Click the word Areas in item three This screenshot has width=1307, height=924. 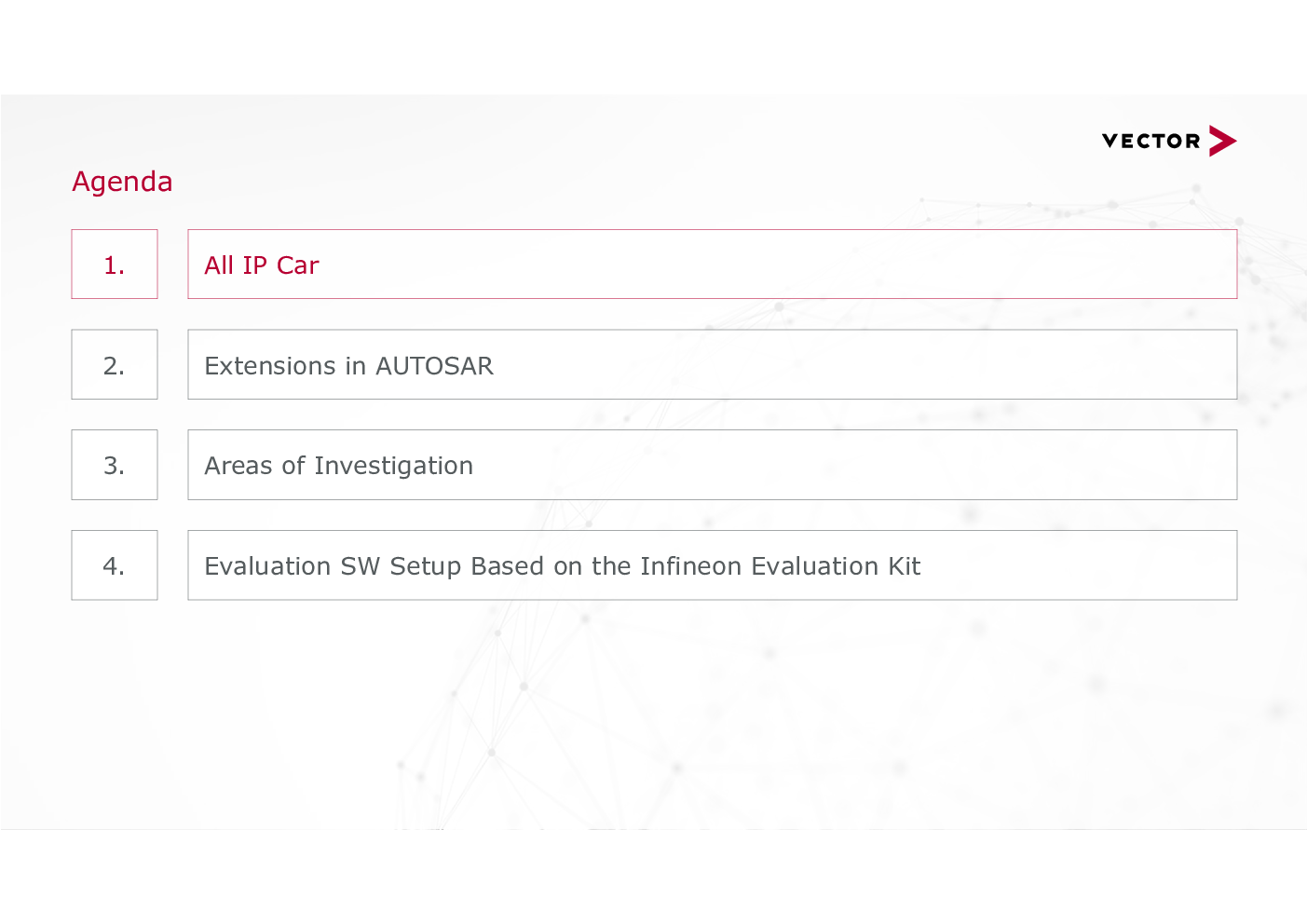238,466
